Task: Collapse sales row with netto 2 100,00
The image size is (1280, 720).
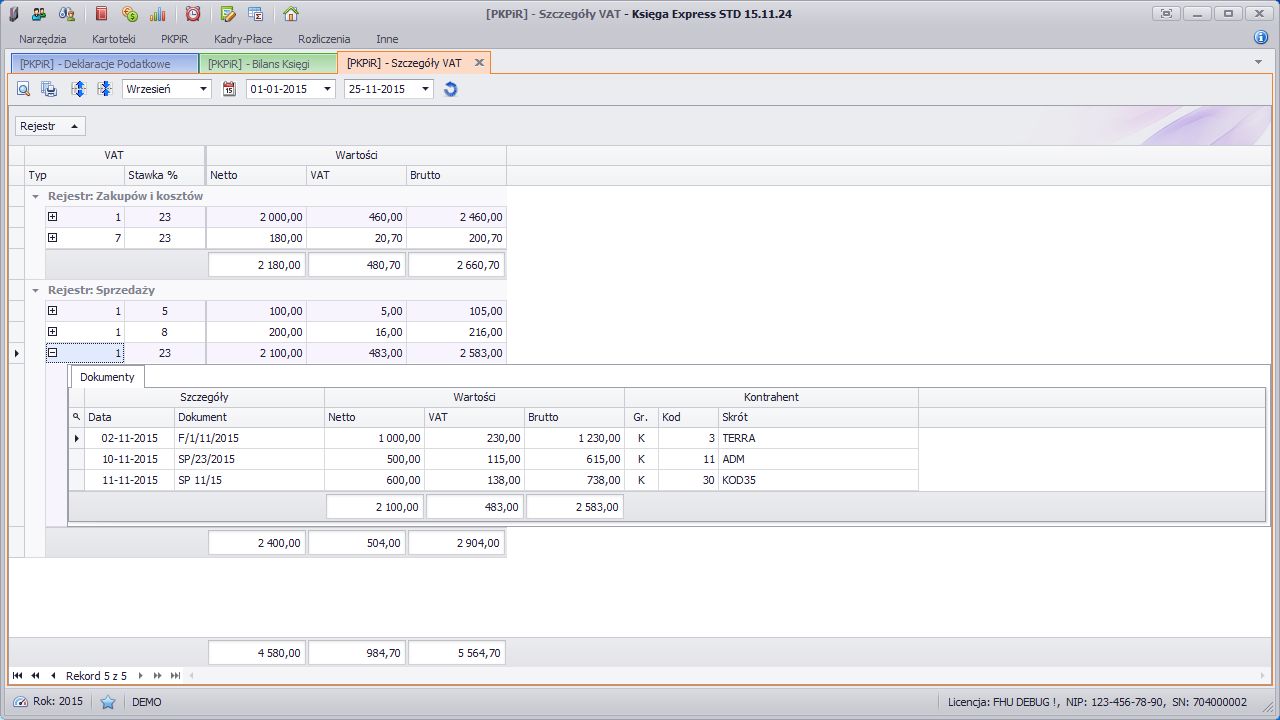Action: point(53,353)
